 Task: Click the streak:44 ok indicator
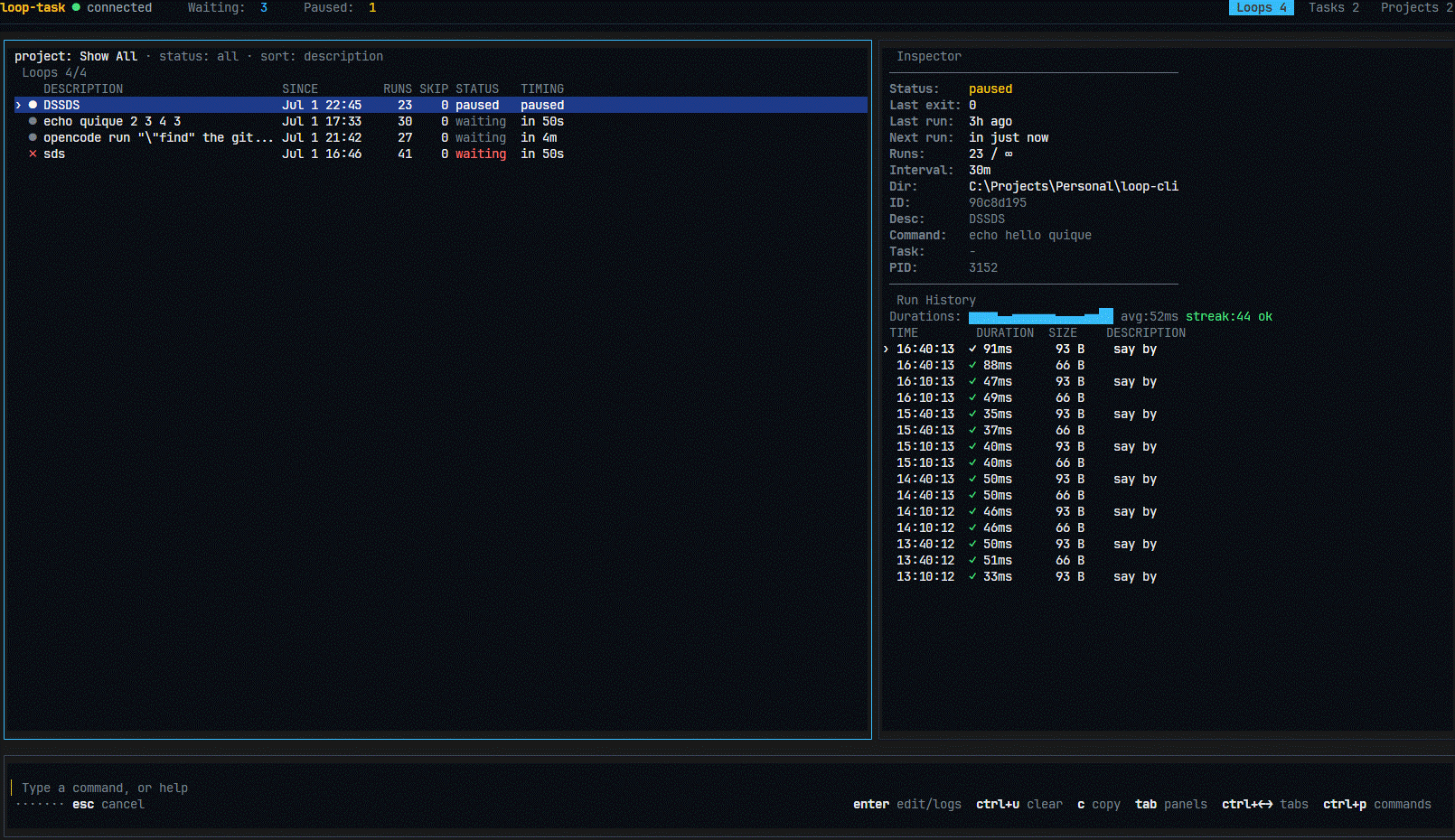pyautogui.click(x=1229, y=316)
